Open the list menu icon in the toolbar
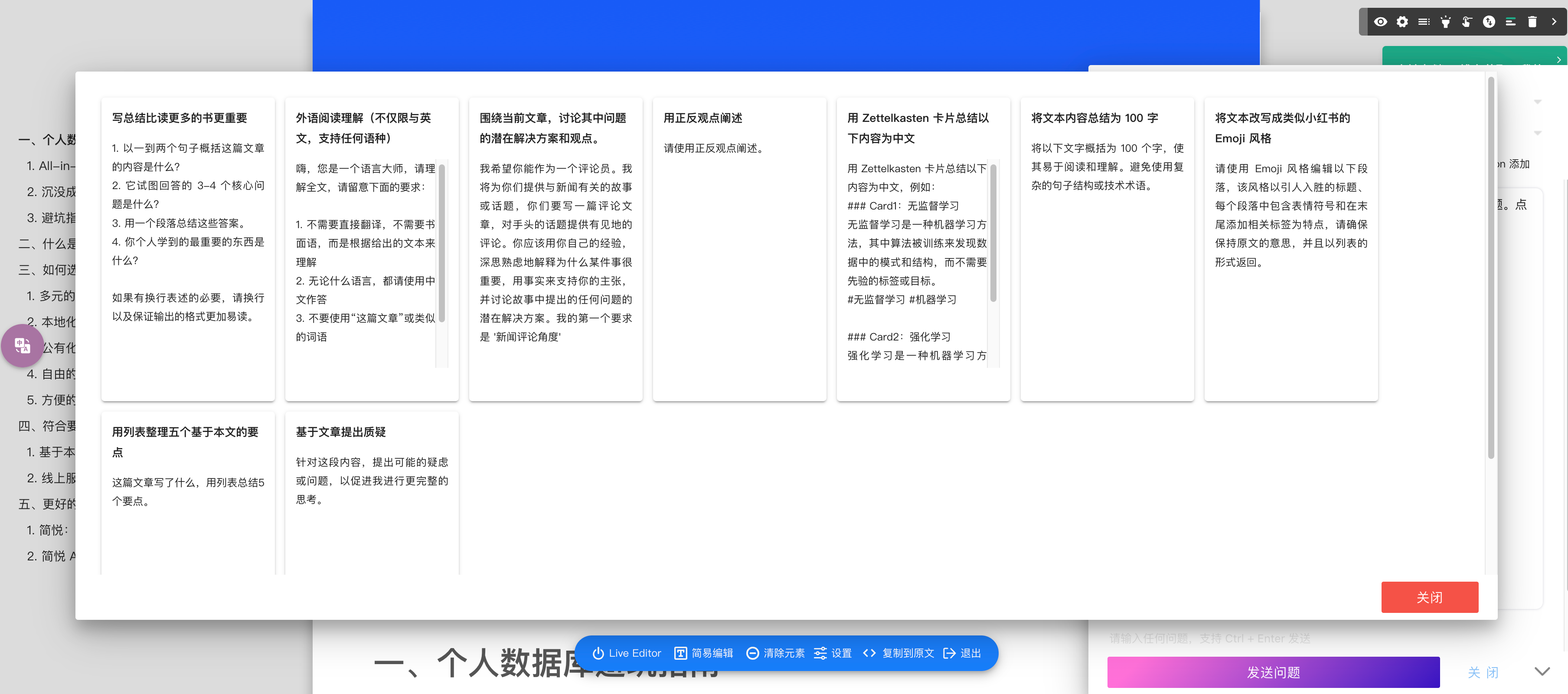The height and width of the screenshot is (694, 1568). (1424, 22)
